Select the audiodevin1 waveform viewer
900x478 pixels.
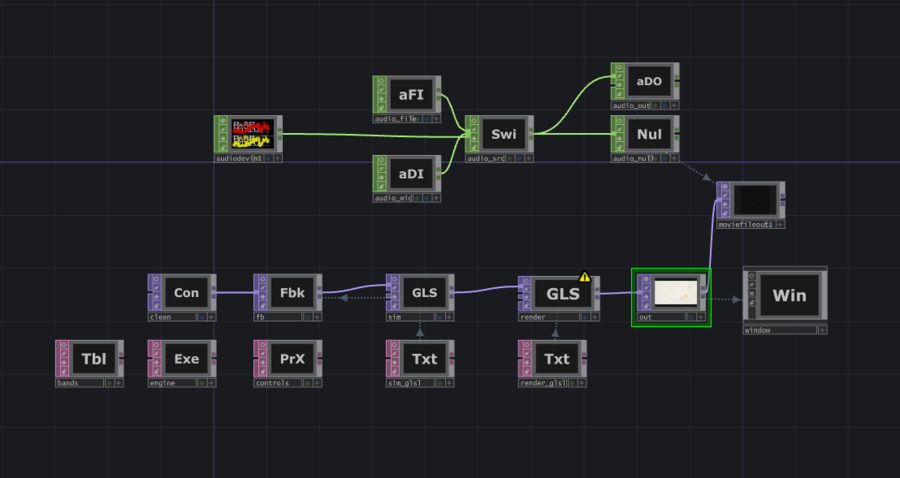[253, 134]
